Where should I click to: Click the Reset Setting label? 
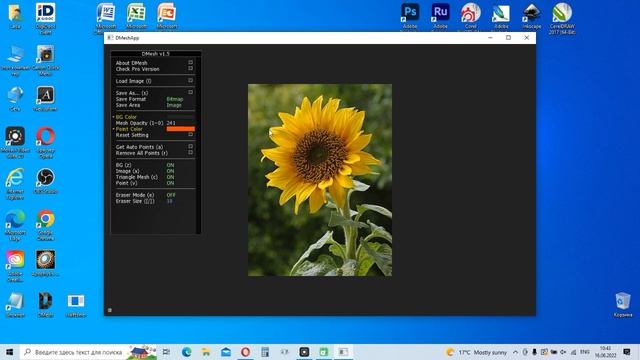(x=132, y=135)
